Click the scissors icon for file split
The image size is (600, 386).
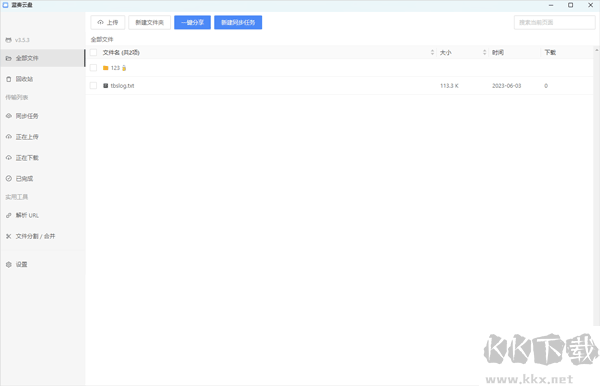click(8, 236)
